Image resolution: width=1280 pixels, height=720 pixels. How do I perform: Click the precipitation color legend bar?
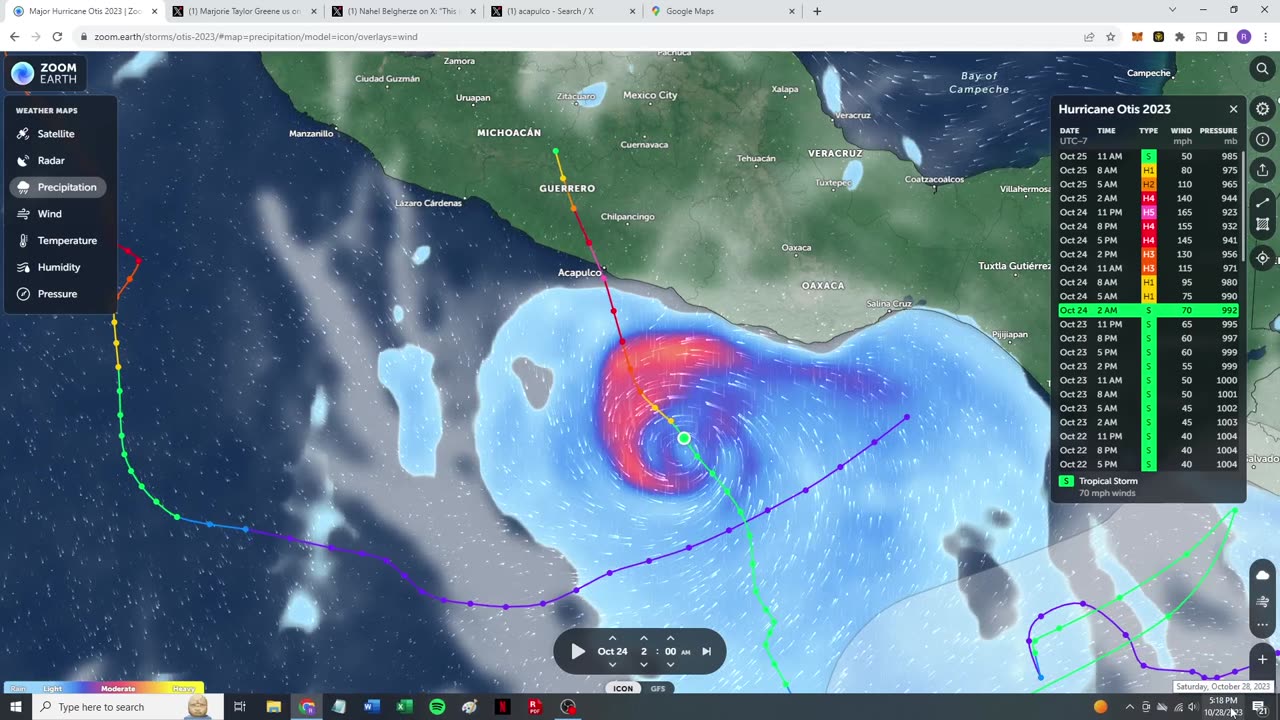pyautogui.click(x=104, y=688)
